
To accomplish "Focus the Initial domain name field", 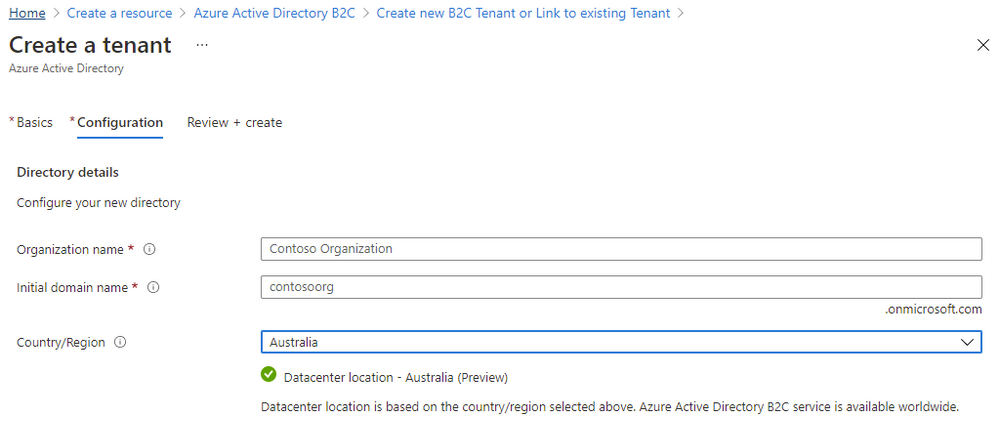I will coord(621,287).
